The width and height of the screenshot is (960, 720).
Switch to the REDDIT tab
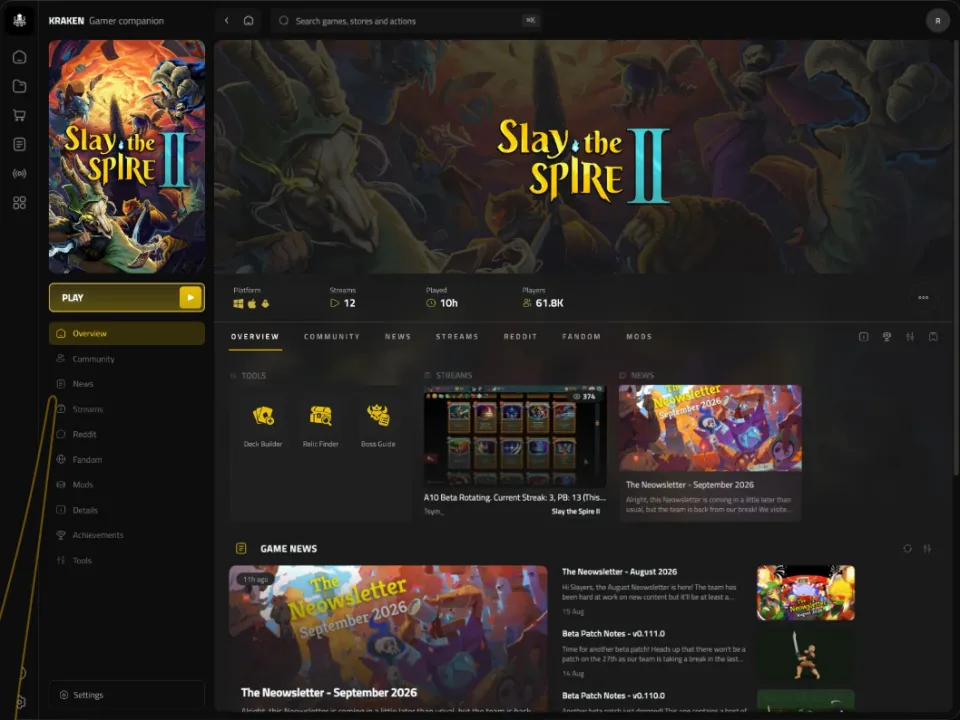pyautogui.click(x=520, y=337)
